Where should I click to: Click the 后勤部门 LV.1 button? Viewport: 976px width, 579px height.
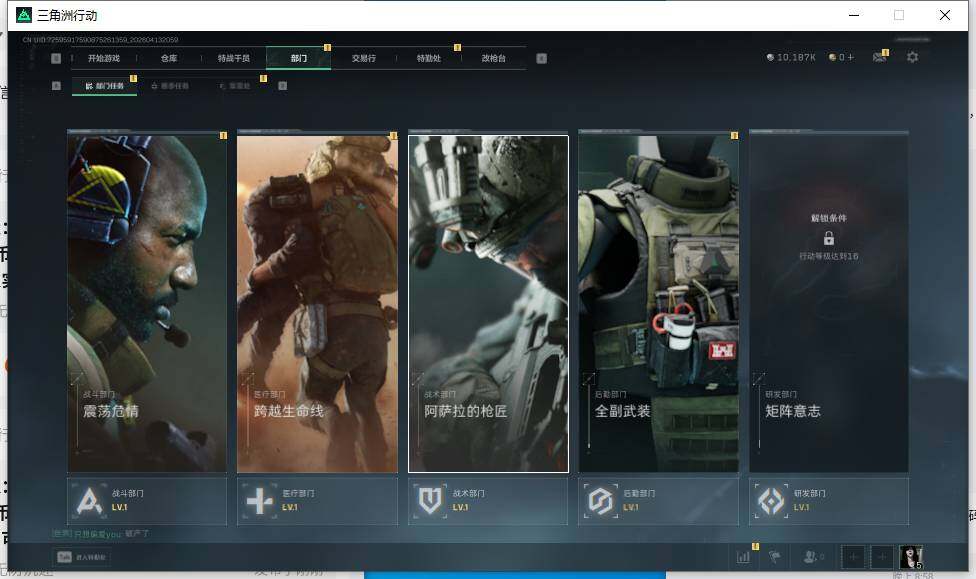pos(659,501)
